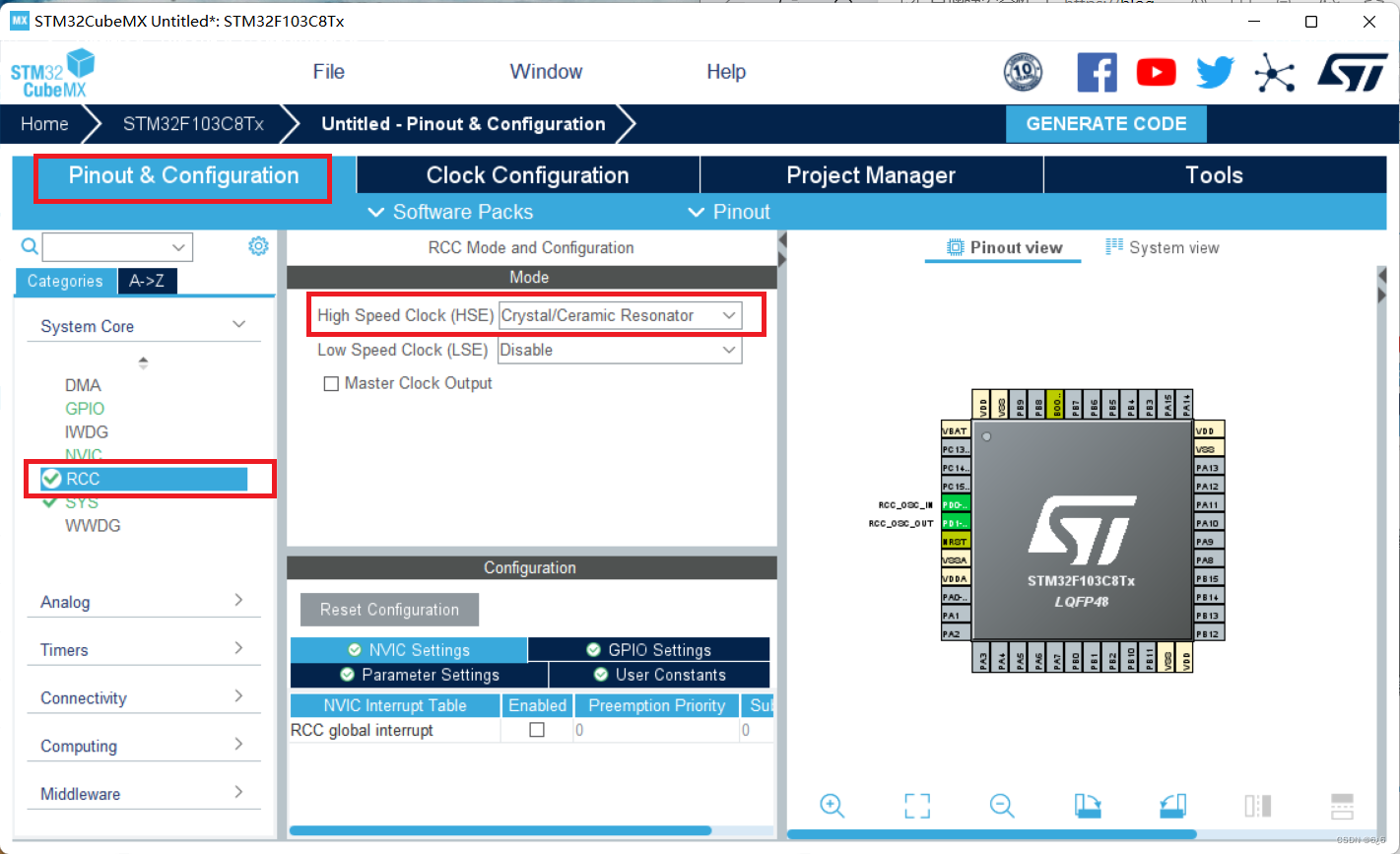
Task: Open the Pinout dropdown menu
Action: [x=729, y=212]
